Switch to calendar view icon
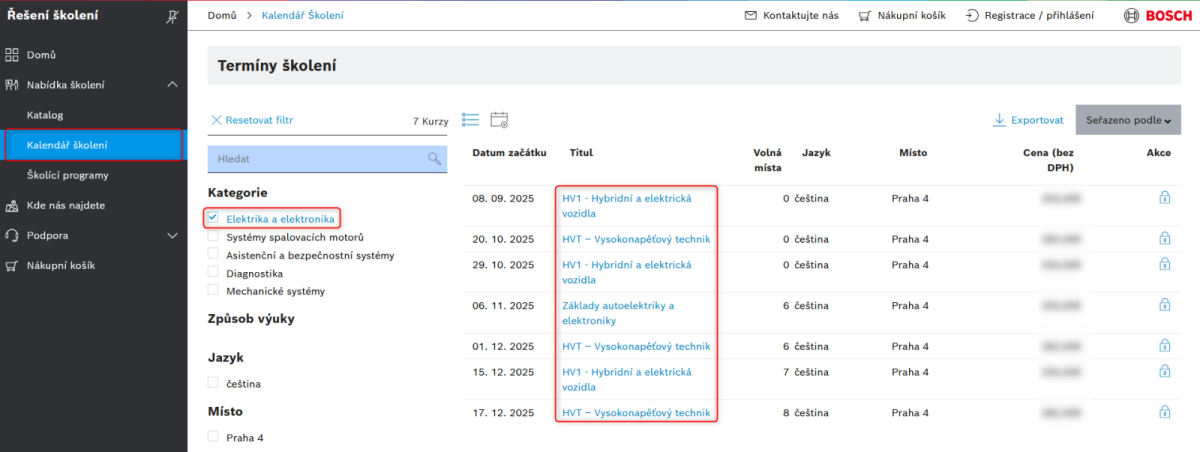The width and height of the screenshot is (1200, 452). pos(499,120)
